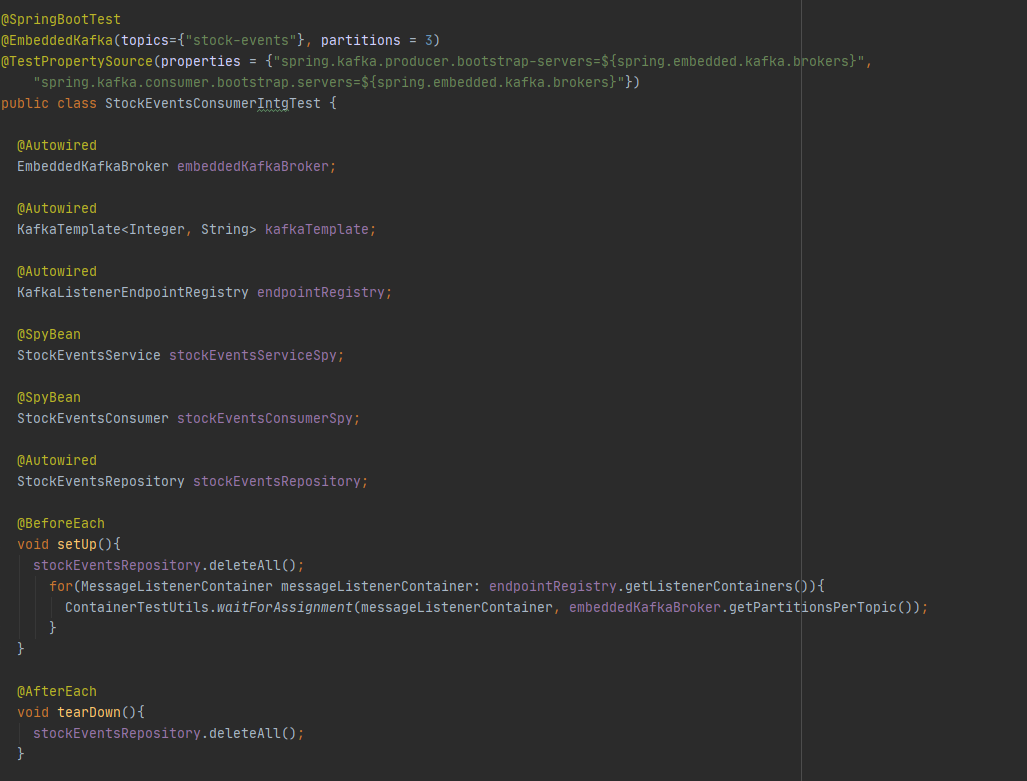Click the public keyword of class declaration
This screenshot has height=781, width=1027.
[25, 104]
